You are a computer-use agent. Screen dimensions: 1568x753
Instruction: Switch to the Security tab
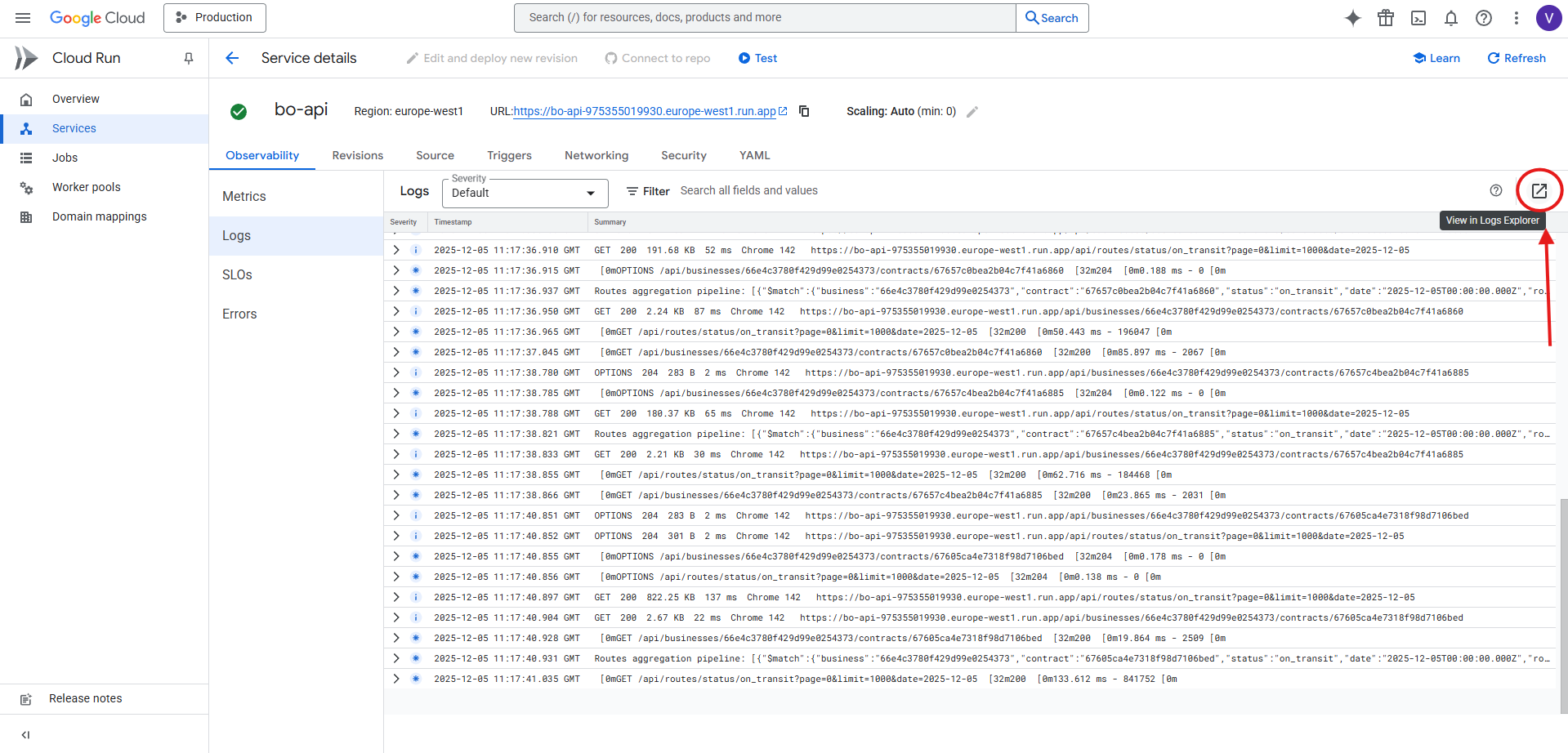(683, 155)
